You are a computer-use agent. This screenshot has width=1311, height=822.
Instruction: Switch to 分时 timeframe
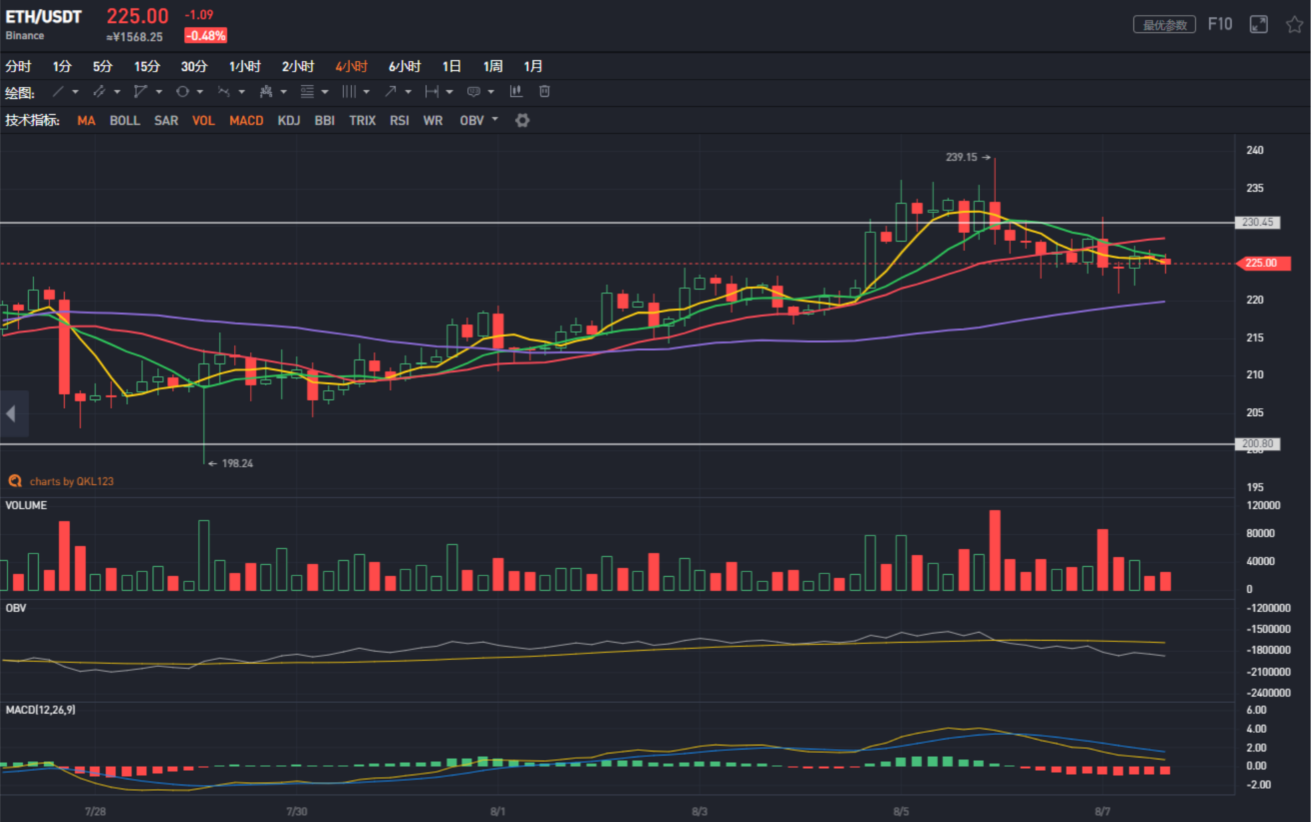click(18, 66)
